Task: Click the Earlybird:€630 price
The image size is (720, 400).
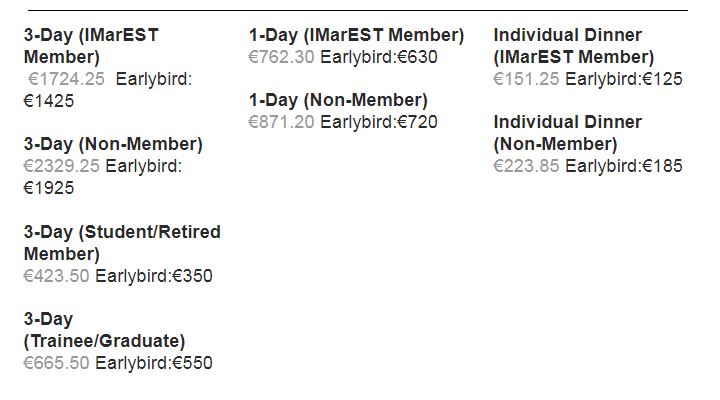Action: tap(379, 57)
